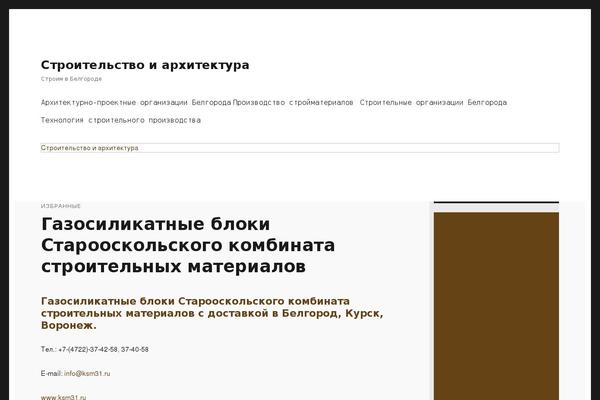The width and height of the screenshot is (600, 400).
Task: Click the phone number line Тел.: +7-(4722)-37-42-58
Action: pyautogui.click(x=95, y=349)
